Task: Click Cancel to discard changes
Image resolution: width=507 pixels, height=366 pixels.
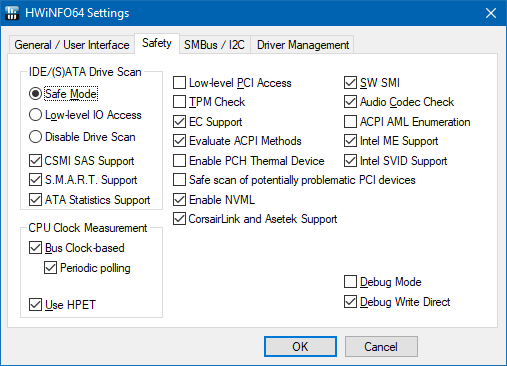Action: click(381, 346)
